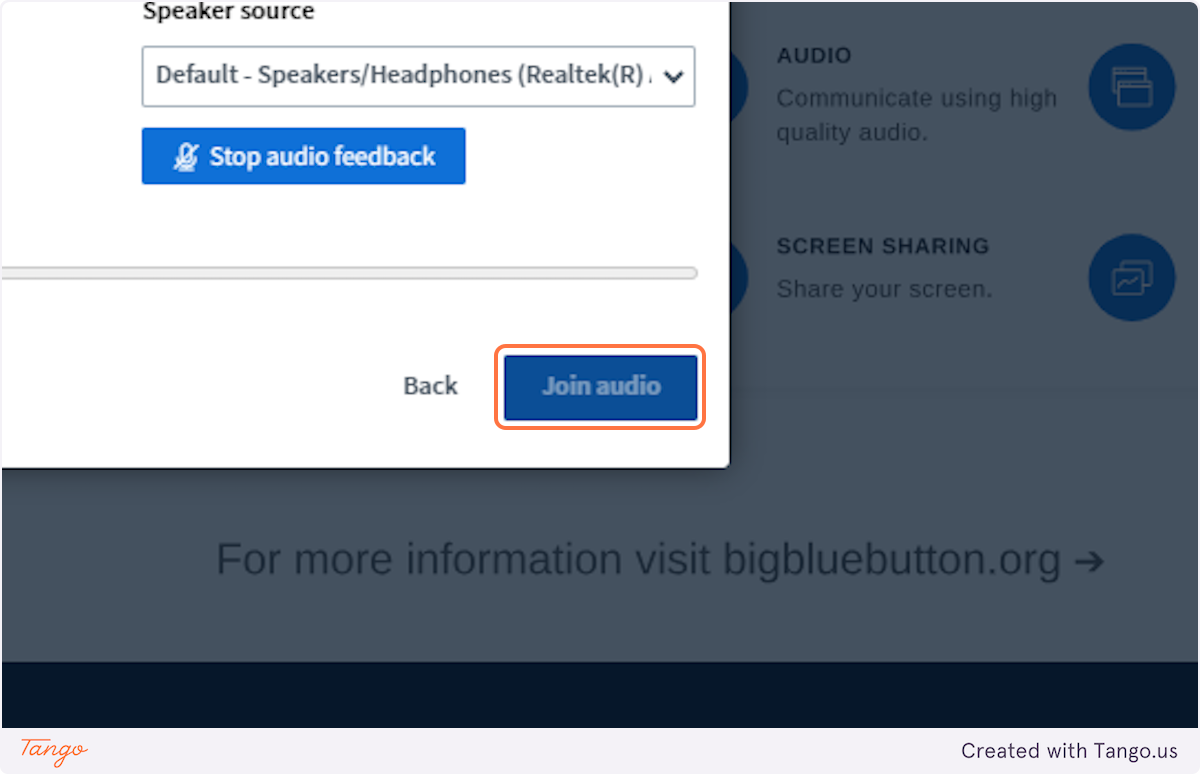This screenshot has width=1200, height=774.
Task: Click the partially hidden circle left of SCREEN SHARING
Action: click(739, 277)
